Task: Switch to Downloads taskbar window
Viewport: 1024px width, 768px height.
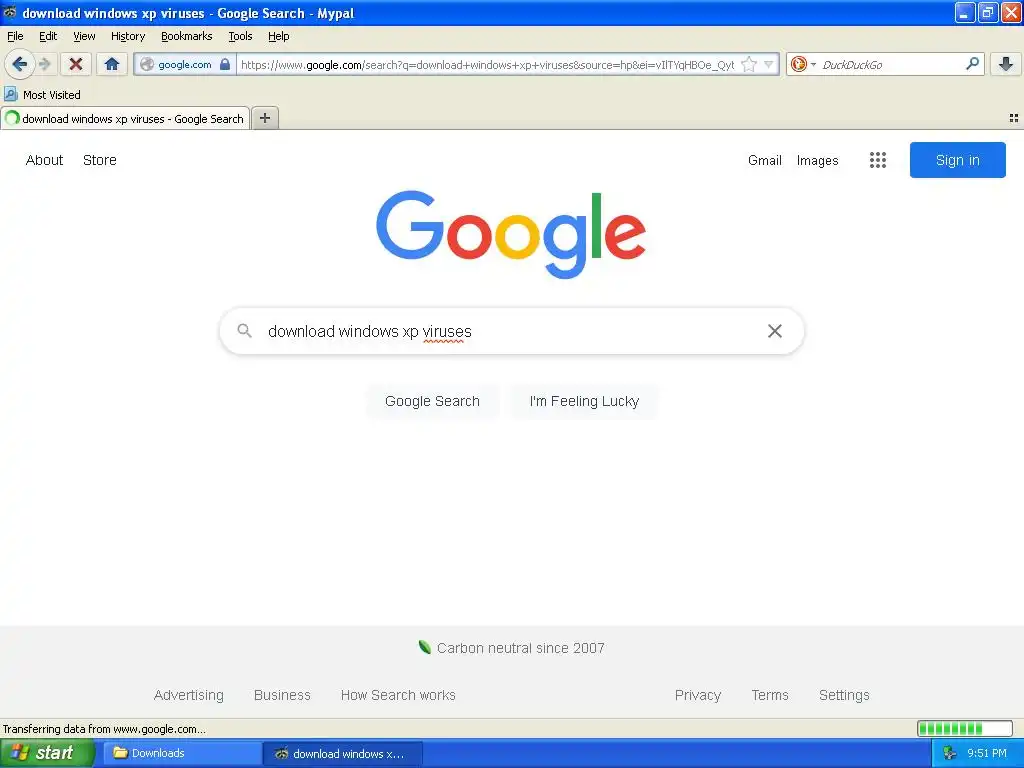Action: click(x=180, y=753)
